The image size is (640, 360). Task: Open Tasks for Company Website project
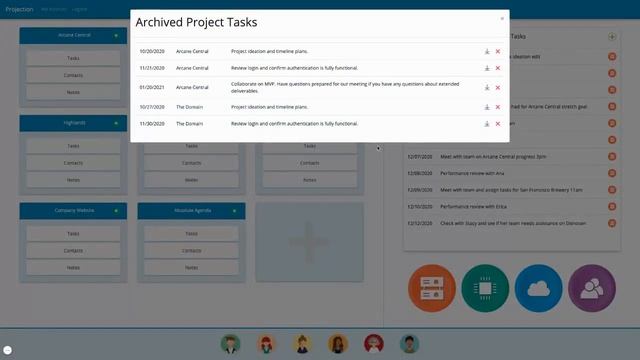click(73, 234)
